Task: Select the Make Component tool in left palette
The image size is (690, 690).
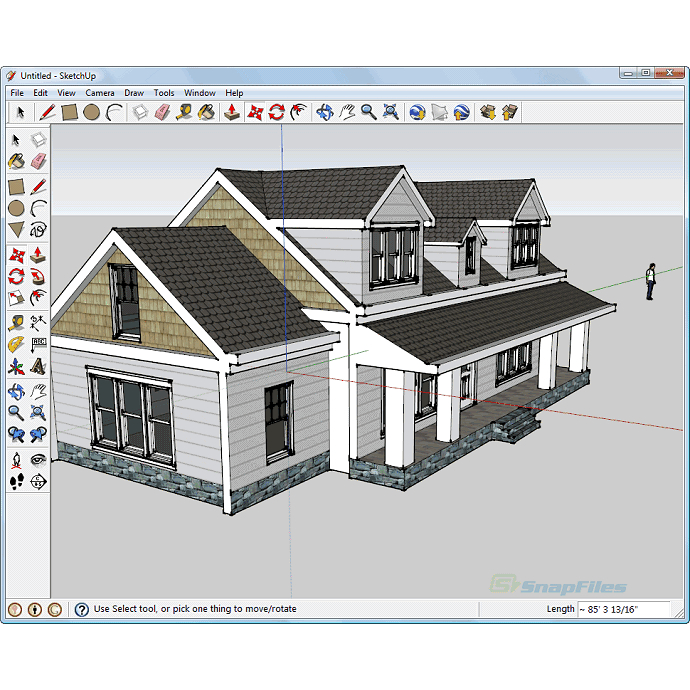Action: point(38,140)
